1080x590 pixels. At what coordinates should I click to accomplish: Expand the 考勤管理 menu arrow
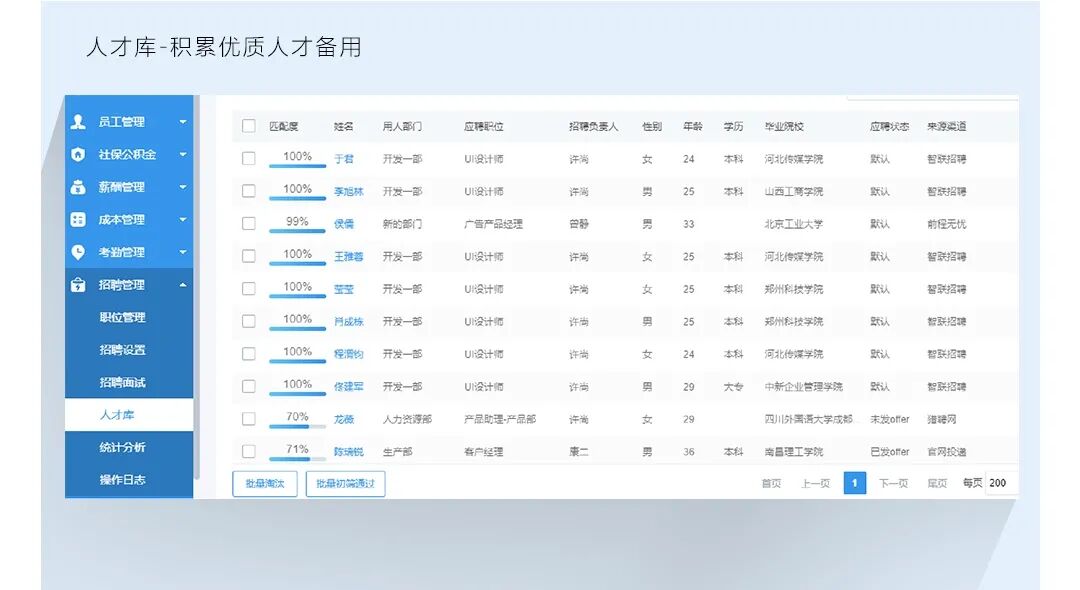(183, 252)
